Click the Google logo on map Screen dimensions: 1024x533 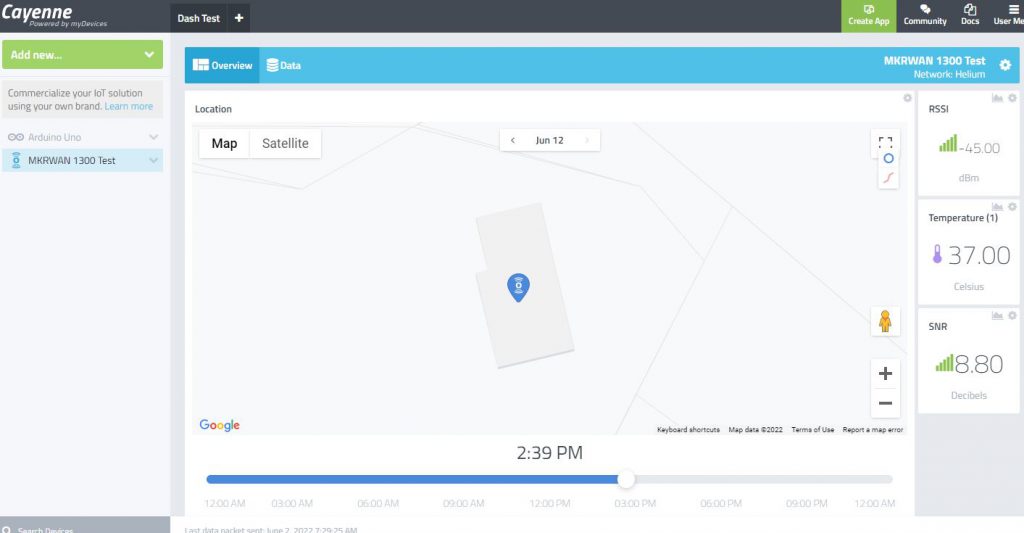pyautogui.click(x=219, y=425)
